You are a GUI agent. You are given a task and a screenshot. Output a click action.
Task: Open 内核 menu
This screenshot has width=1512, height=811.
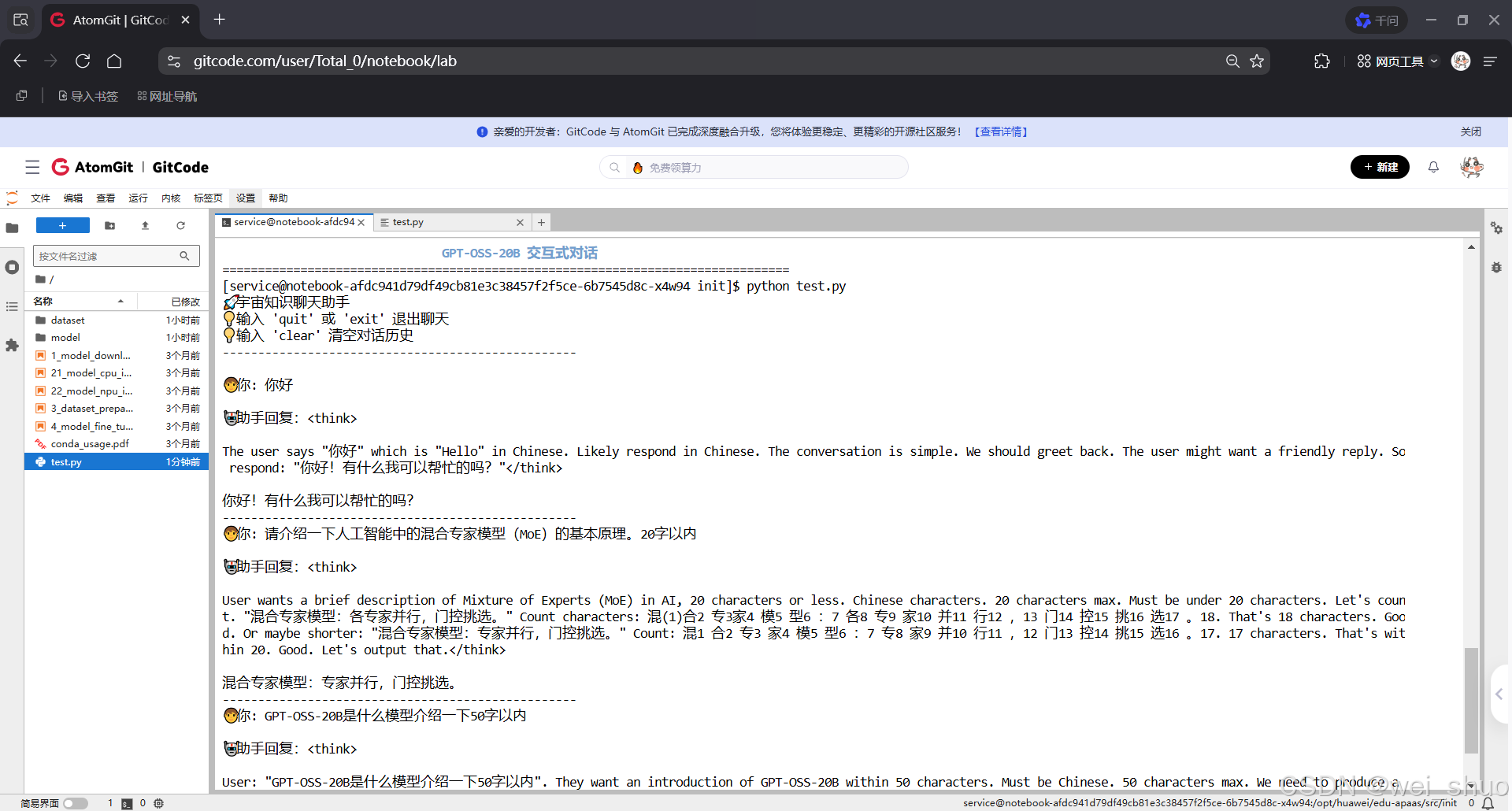point(171,198)
